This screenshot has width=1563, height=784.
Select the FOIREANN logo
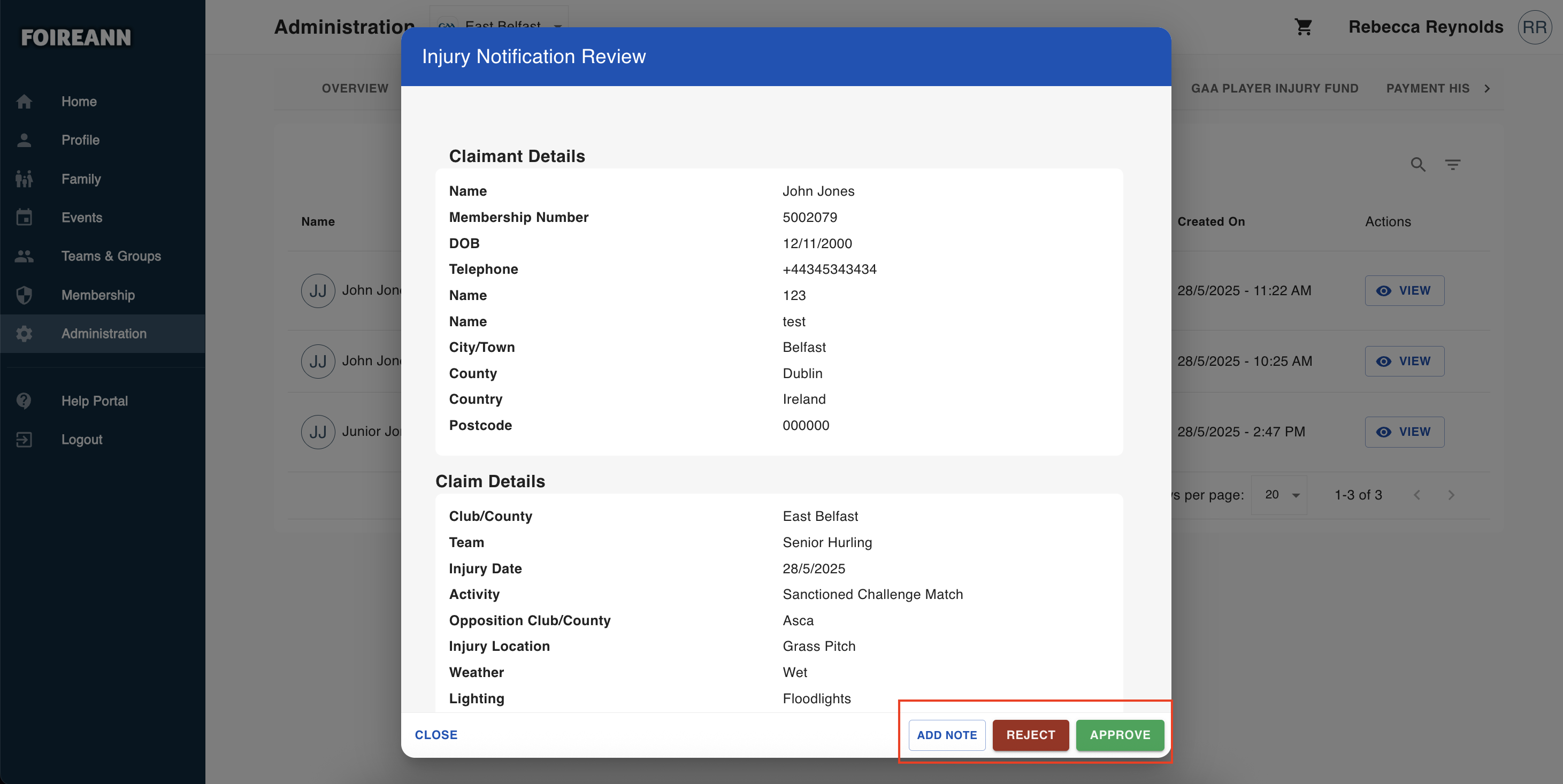tap(76, 37)
